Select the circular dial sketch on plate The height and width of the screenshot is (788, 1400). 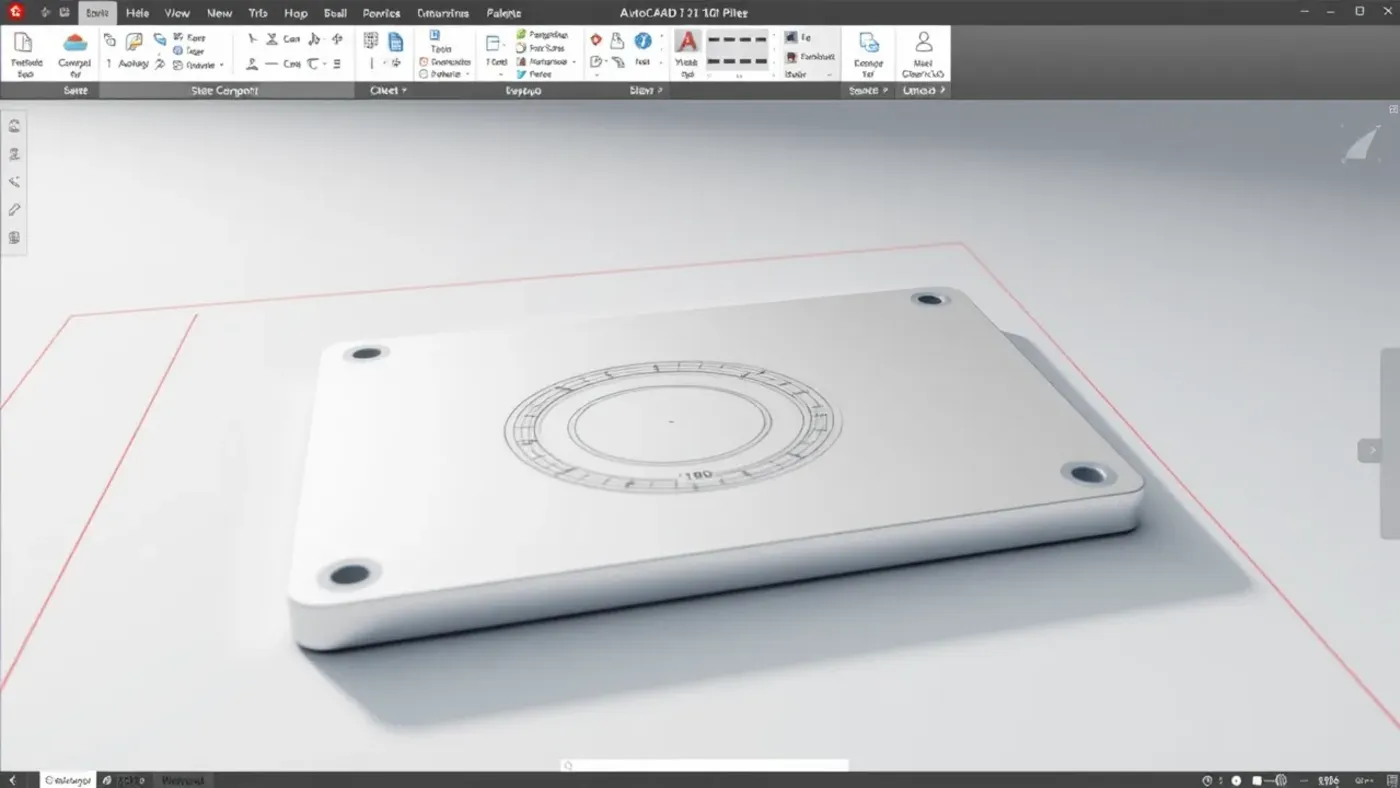(x=672, y=427)
